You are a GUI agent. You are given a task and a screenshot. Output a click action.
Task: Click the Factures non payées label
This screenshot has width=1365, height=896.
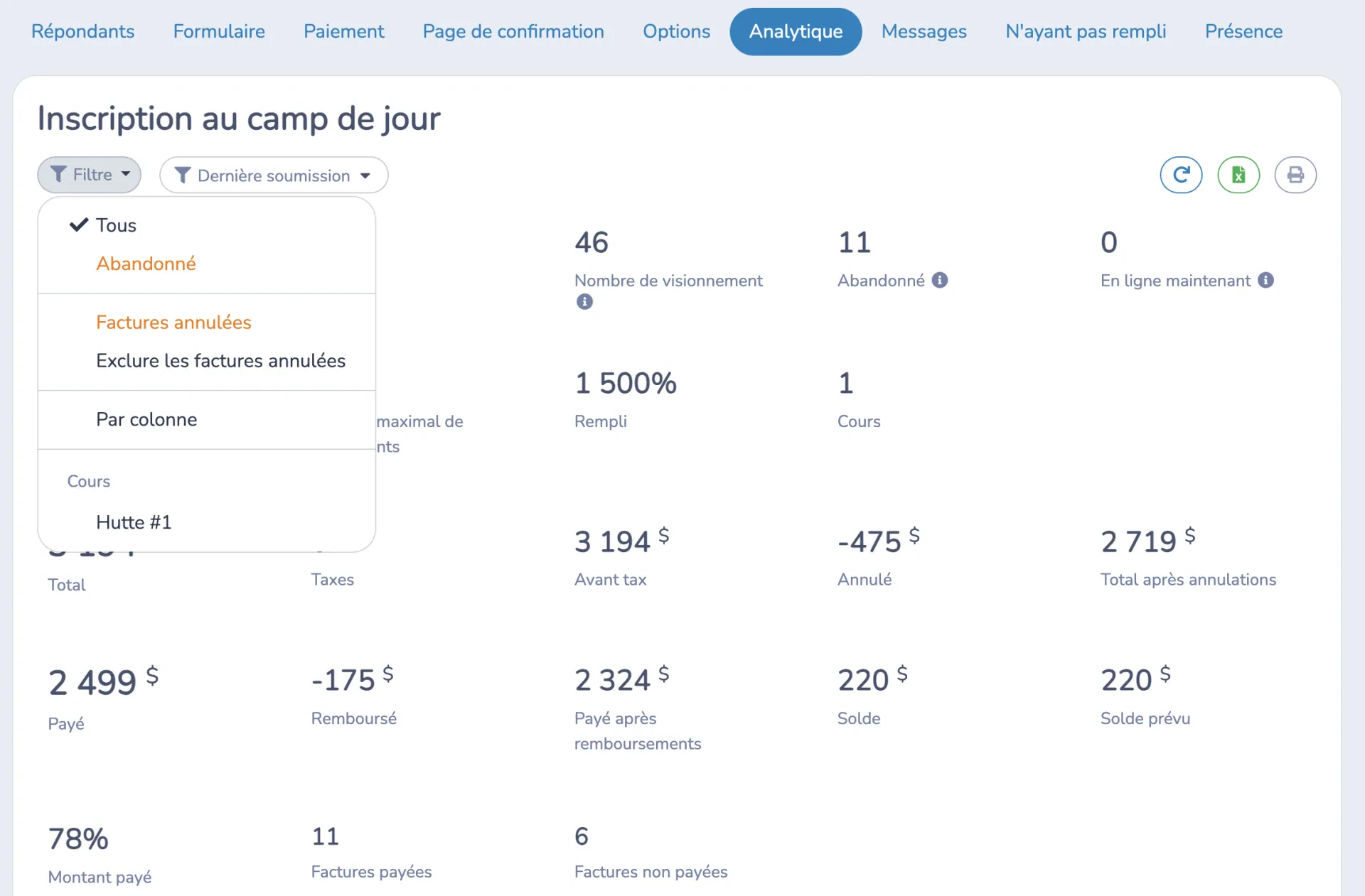pyautogui.click(x=651, y=872)
